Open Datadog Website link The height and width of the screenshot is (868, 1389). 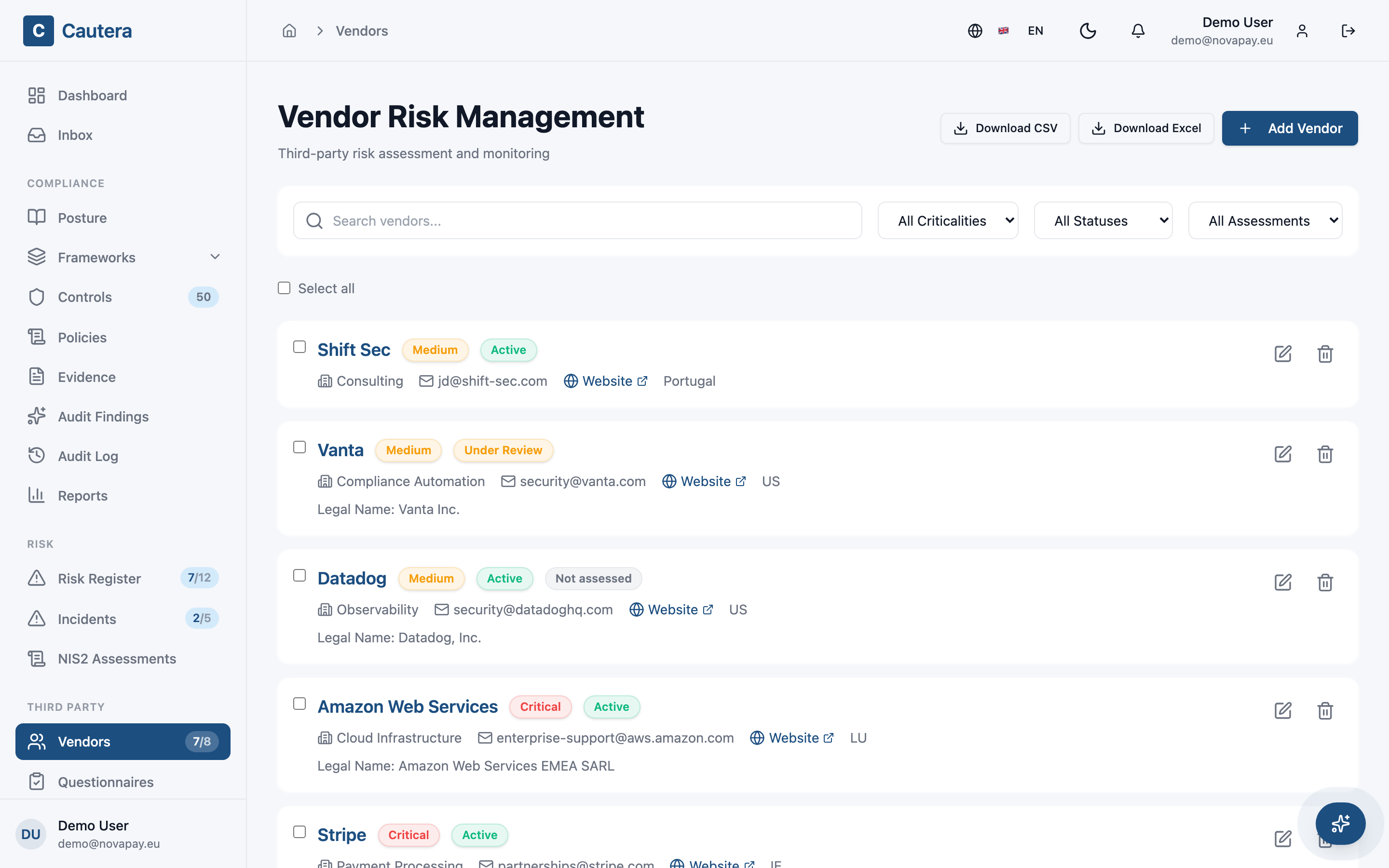[671, 610]
